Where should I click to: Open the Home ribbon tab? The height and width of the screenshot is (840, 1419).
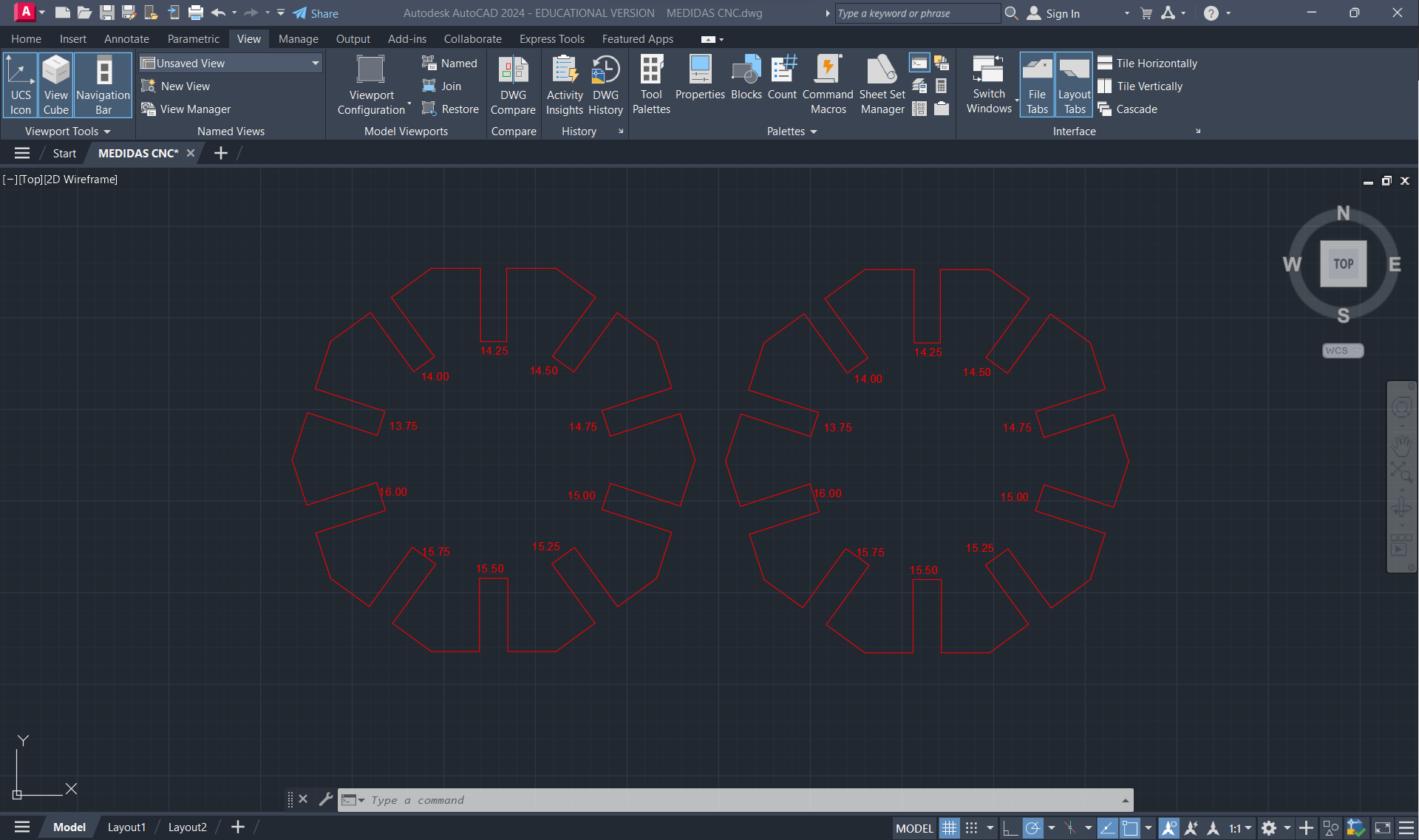(x=26, y=38)
